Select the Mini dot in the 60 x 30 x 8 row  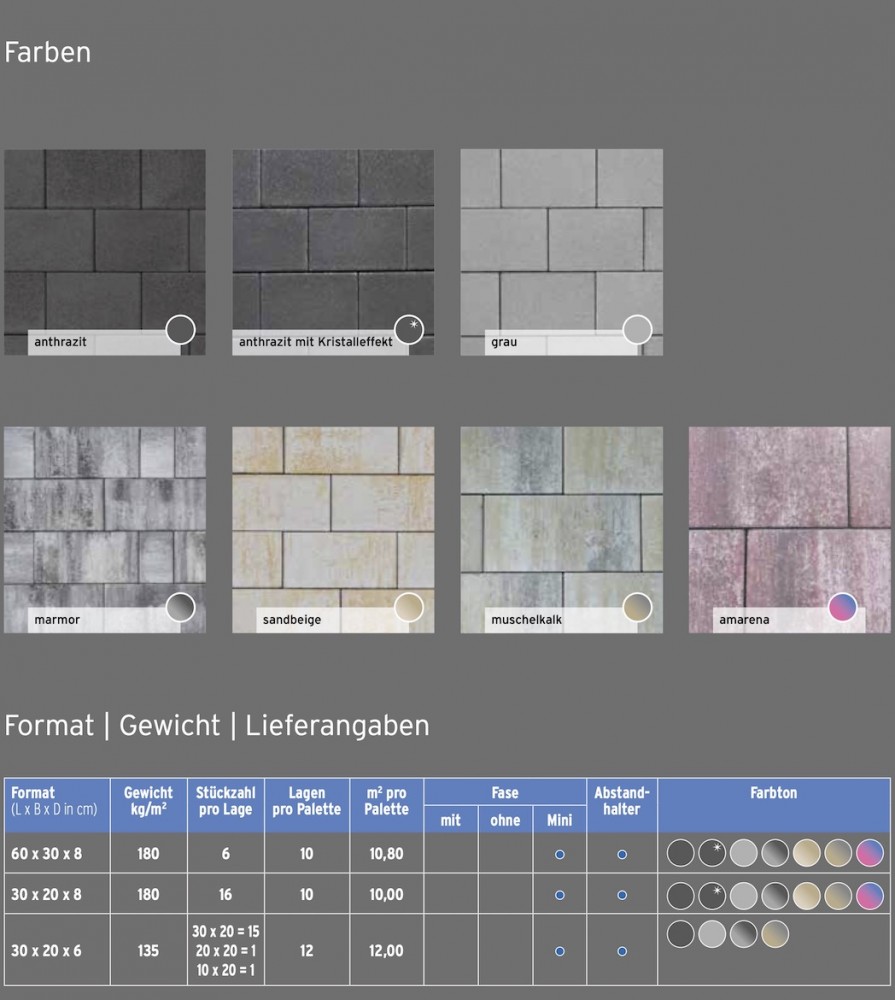(560, 854)
